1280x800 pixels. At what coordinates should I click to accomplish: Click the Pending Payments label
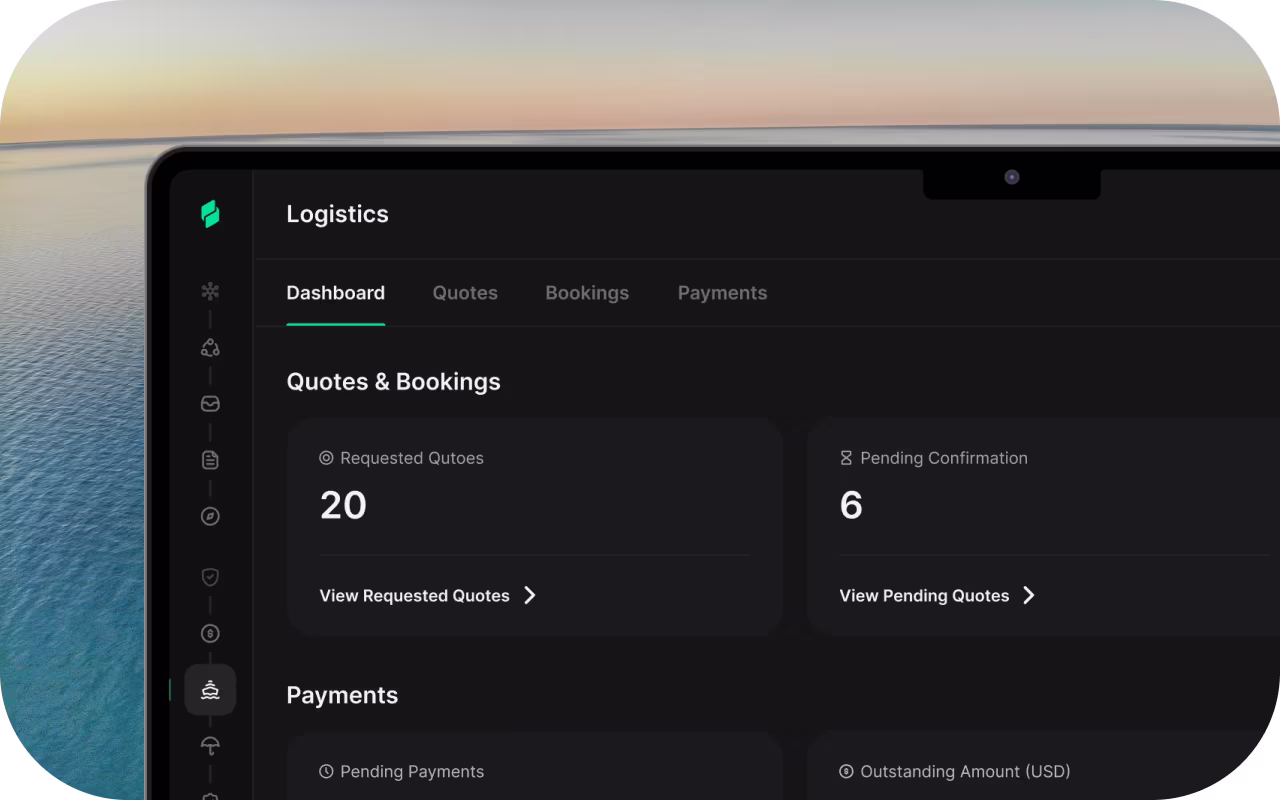[412, 772]
